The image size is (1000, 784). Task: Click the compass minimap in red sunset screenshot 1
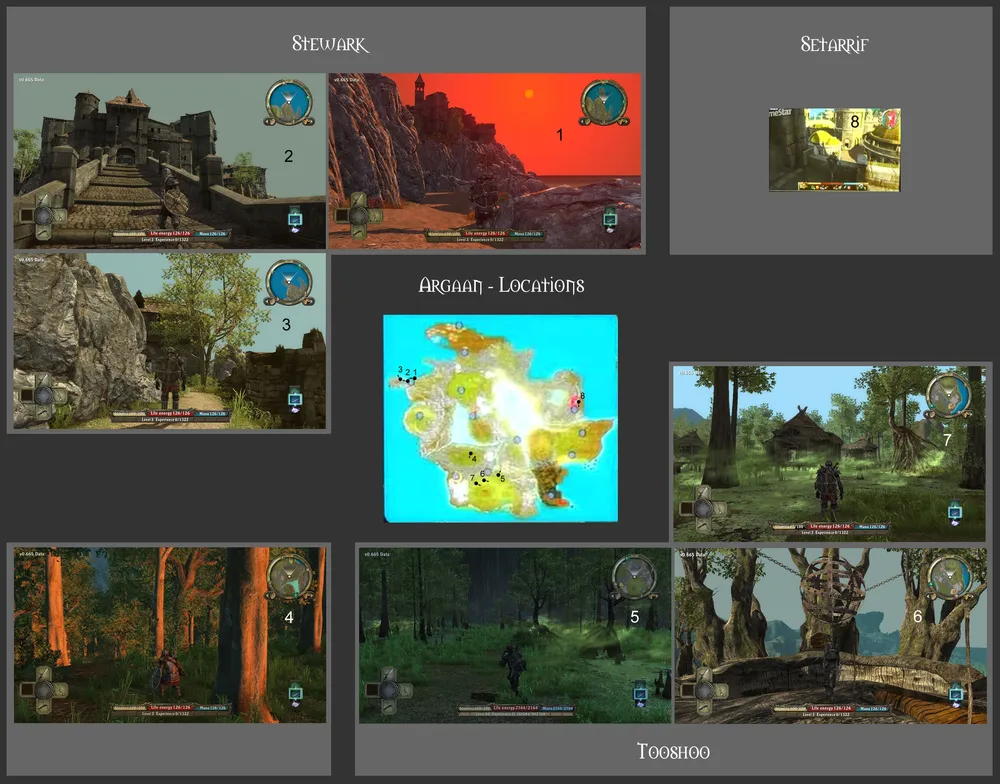pos(604,103)
